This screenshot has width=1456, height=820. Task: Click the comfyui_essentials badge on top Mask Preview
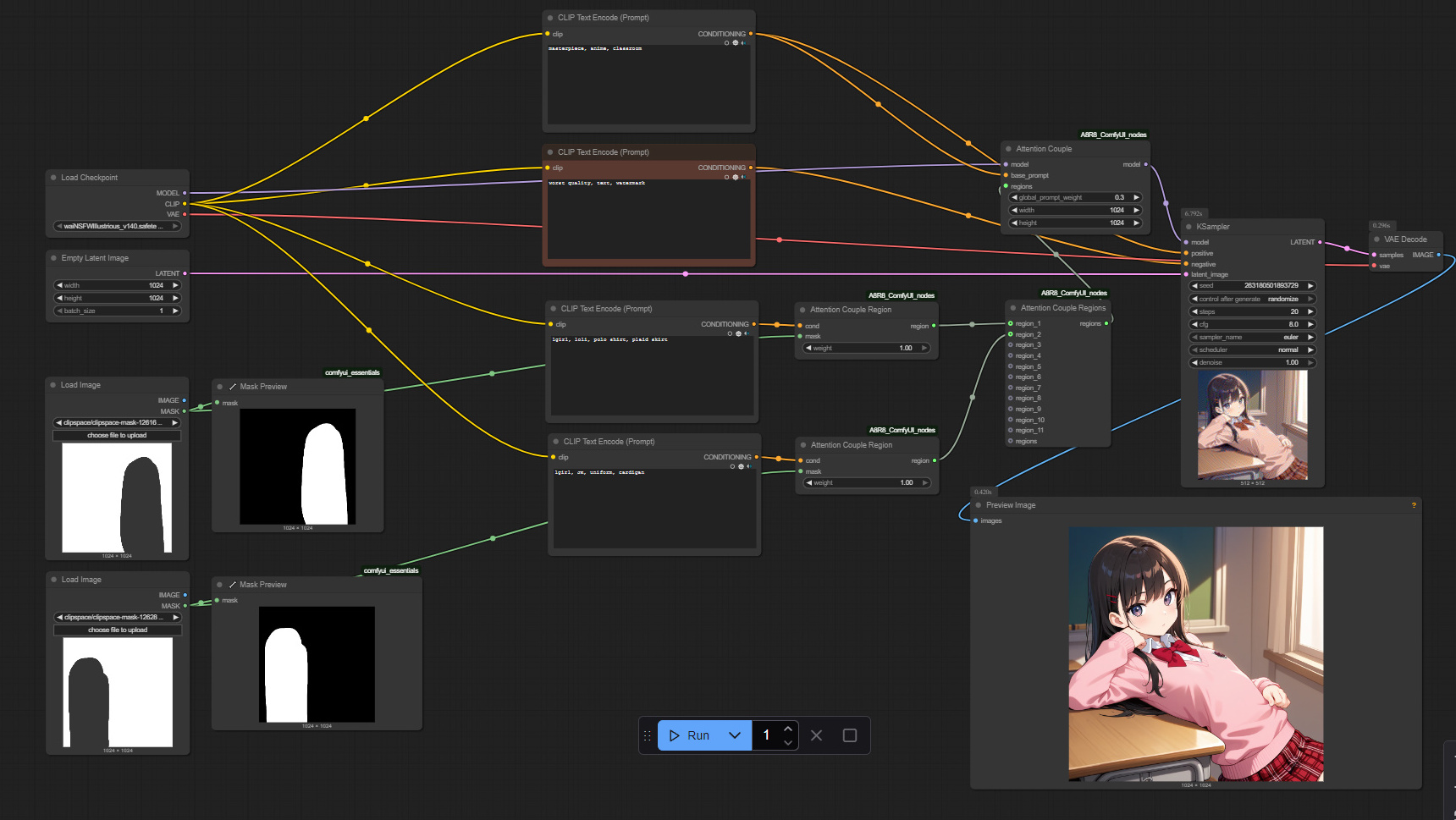(352, 372)
